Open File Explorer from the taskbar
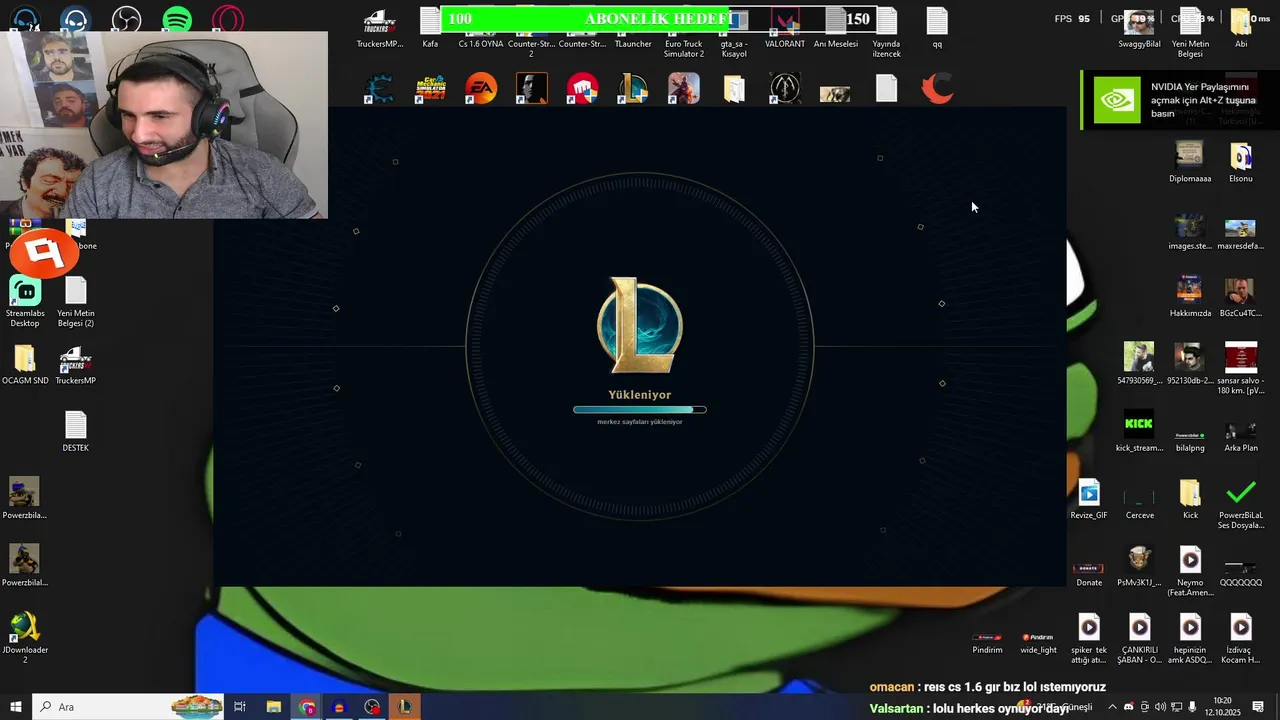This screenshot has height=720, width=1280. coord(273,707)
